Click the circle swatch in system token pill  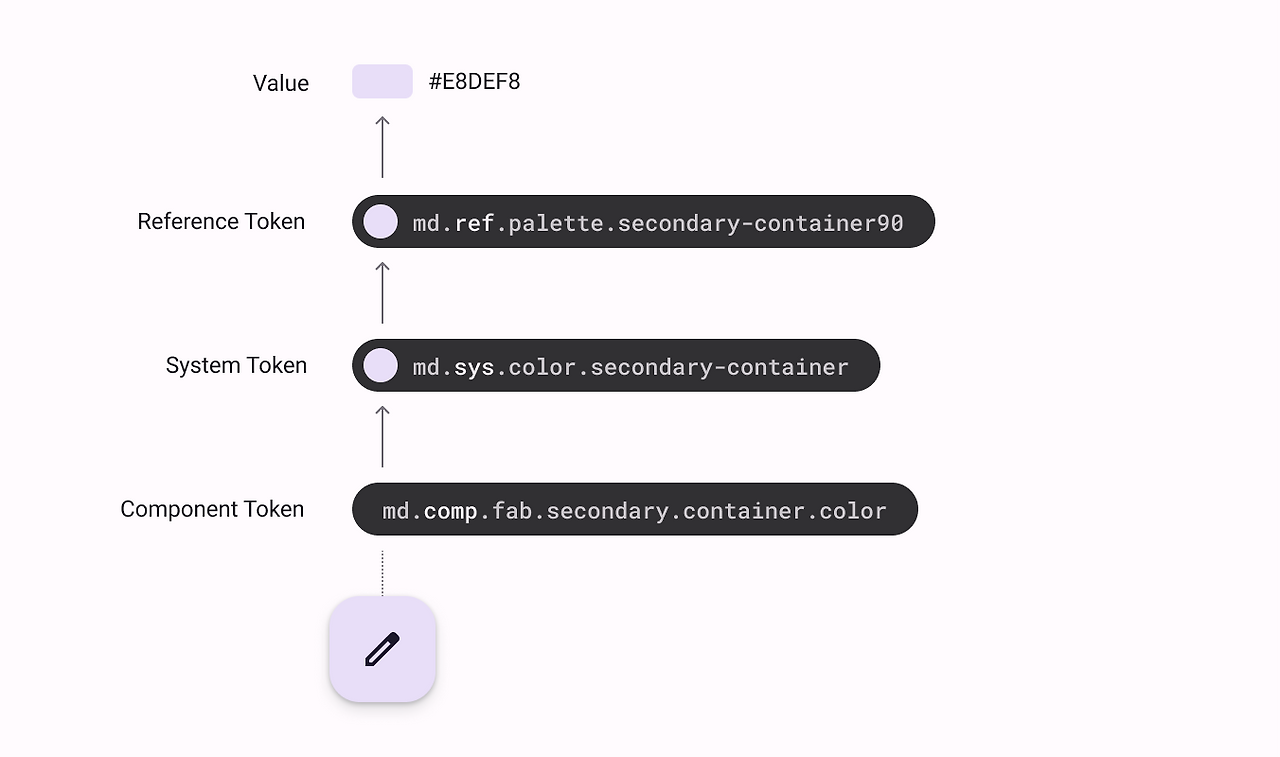[x=381, y=366]
